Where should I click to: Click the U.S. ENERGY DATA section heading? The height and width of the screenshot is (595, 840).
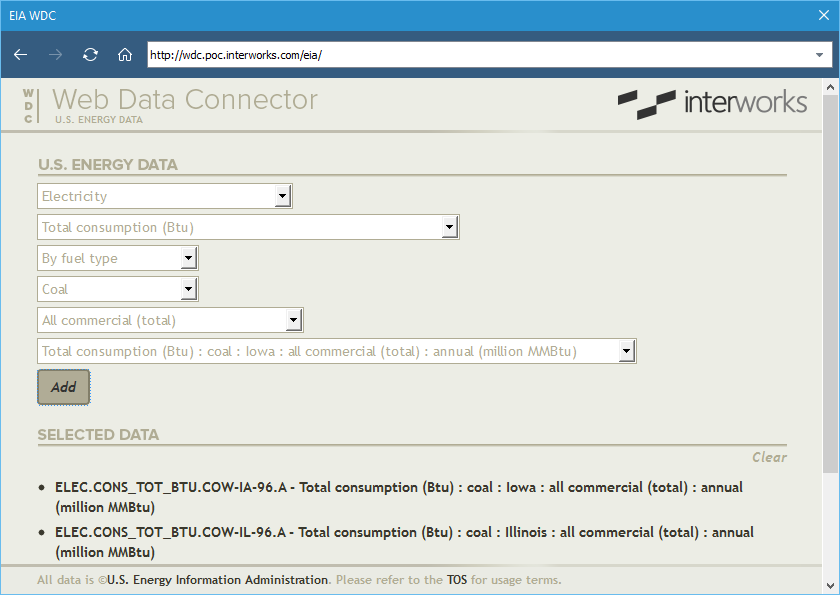click(x=108, y=165)
